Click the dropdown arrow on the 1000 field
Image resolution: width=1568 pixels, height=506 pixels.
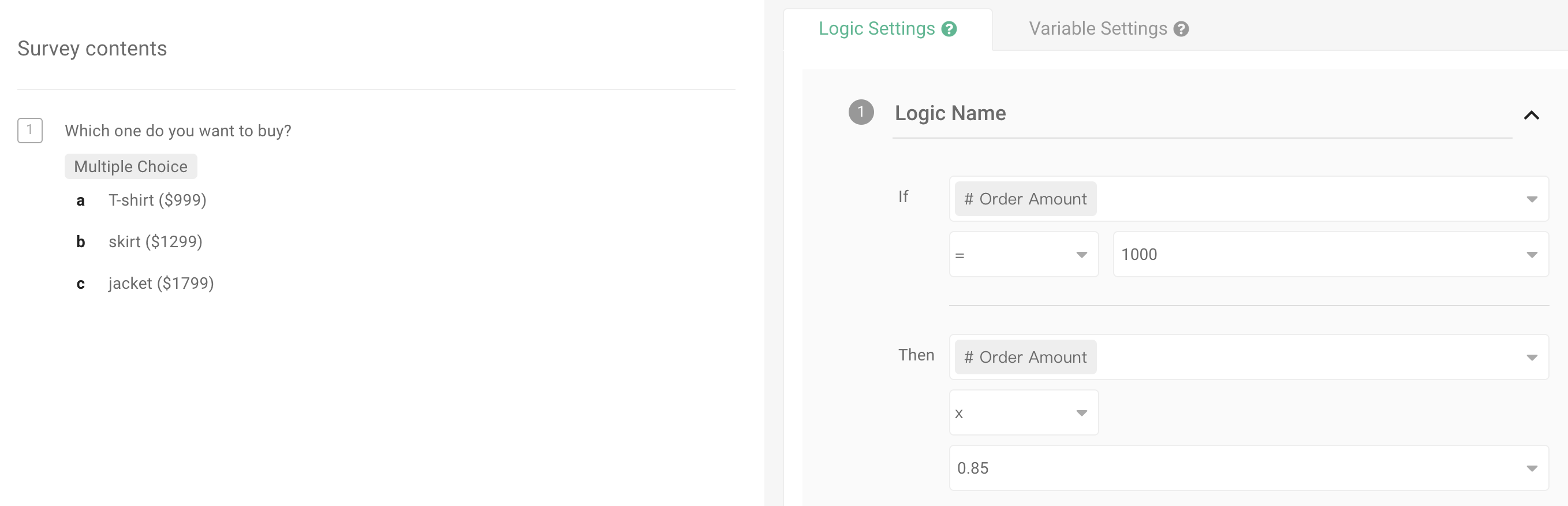1533,254
